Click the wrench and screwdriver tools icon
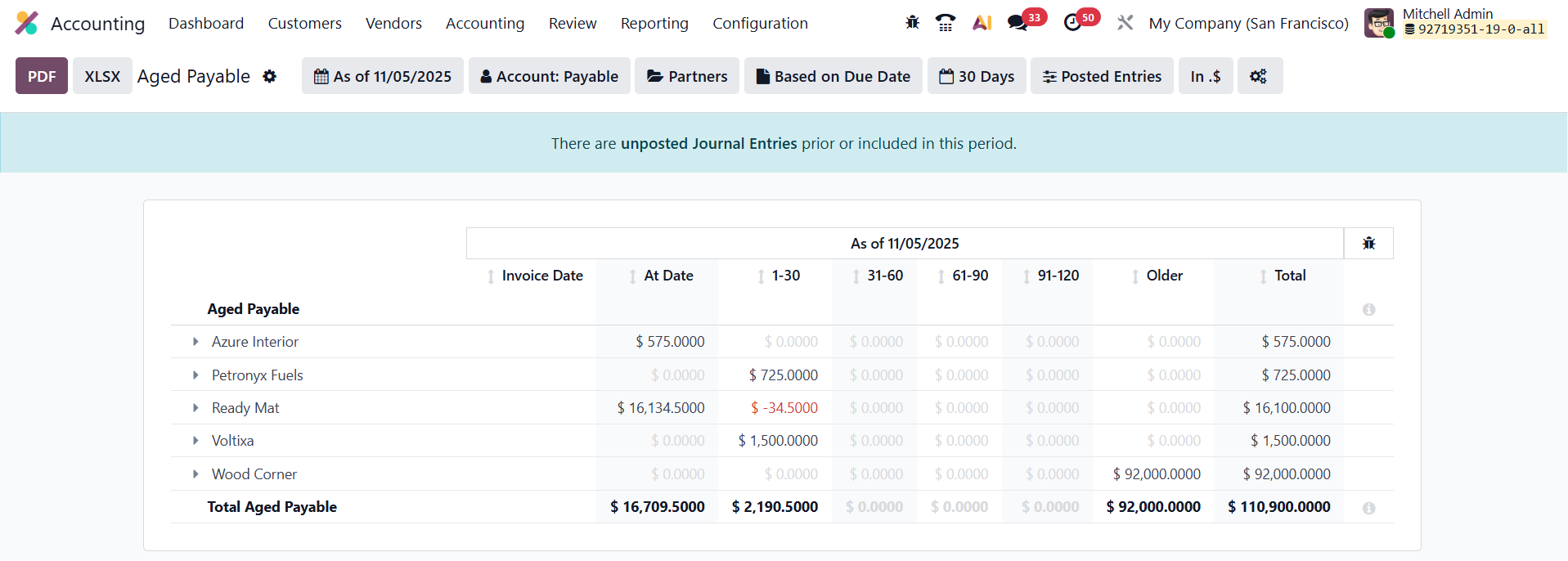Viewport: 1568px width, 561px height. 1125,23
